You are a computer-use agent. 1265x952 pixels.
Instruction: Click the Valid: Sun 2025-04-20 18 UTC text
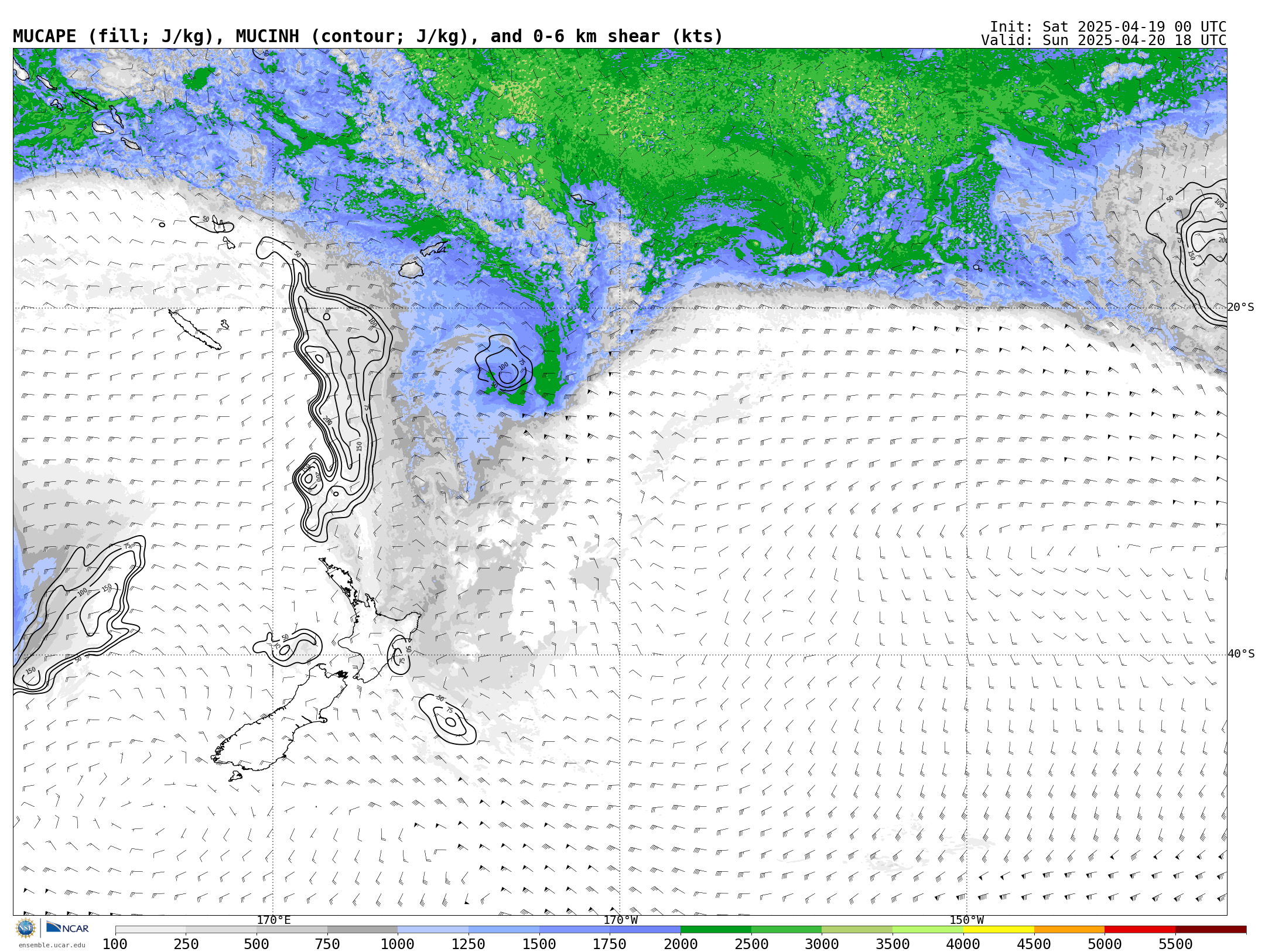(1103, 40)
